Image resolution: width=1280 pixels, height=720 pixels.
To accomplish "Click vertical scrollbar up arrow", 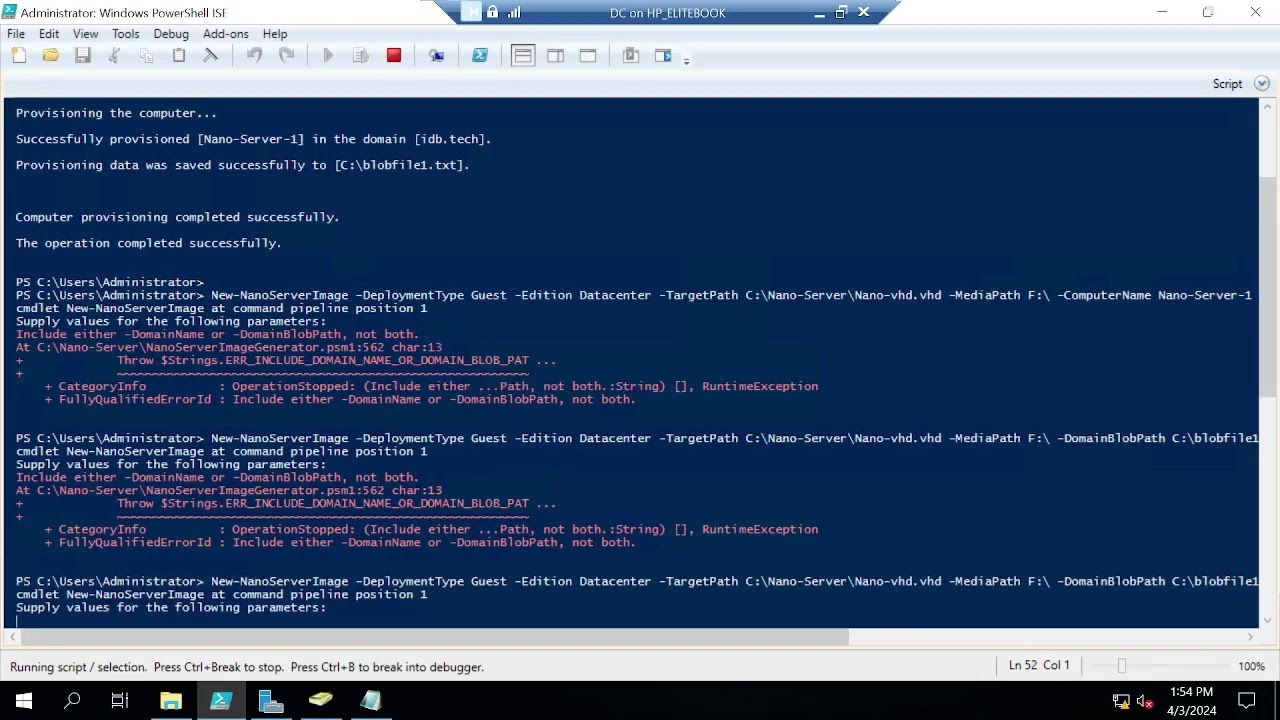I will click(x=1267, y=105).
